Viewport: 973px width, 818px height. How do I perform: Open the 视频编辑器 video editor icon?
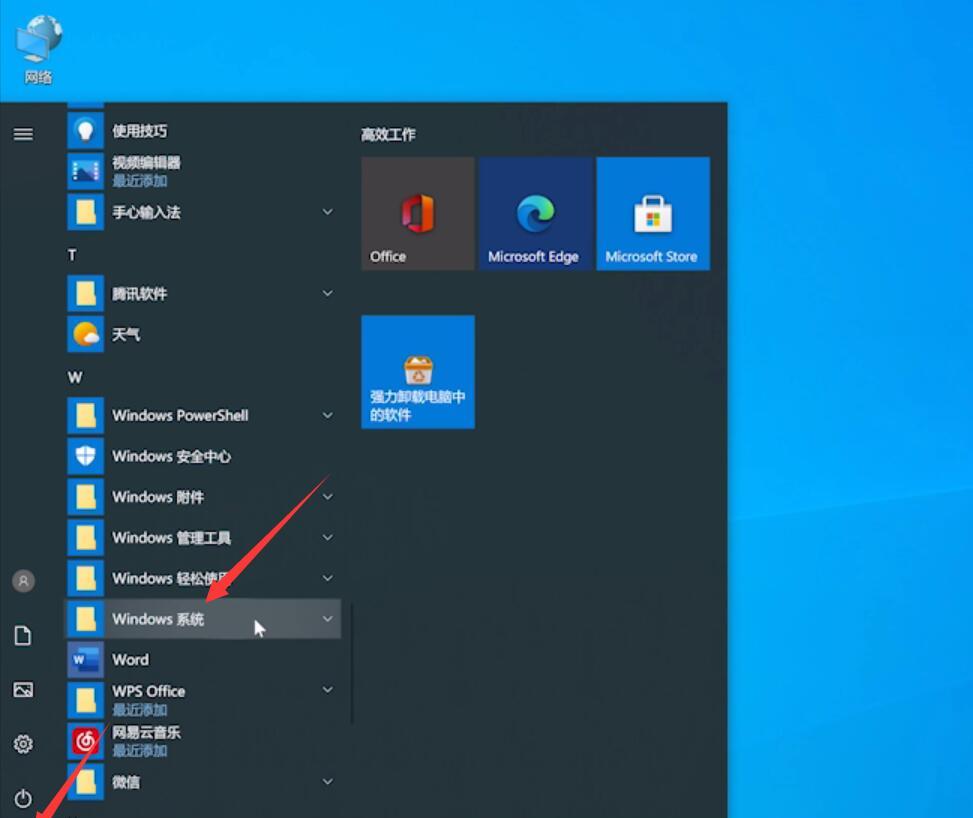[86, 171]
